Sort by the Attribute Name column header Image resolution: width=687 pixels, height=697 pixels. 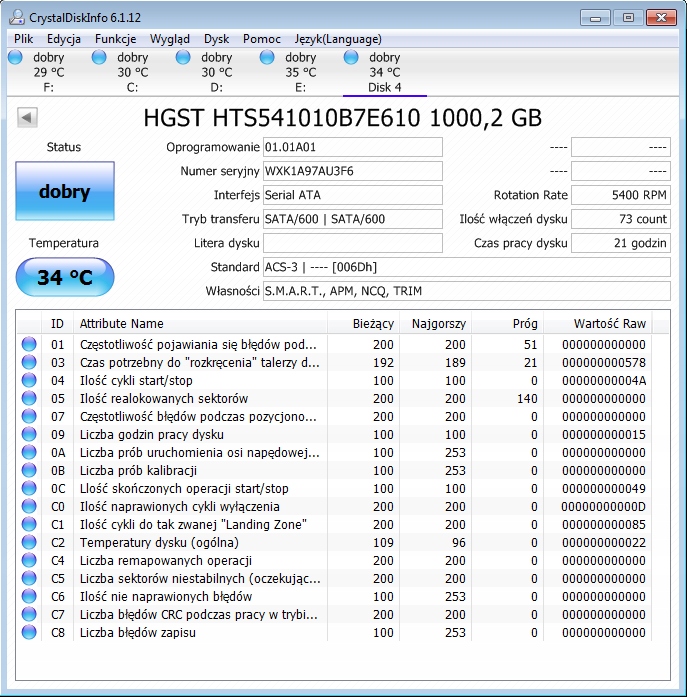pyautogui.click(x=200, y=324)
